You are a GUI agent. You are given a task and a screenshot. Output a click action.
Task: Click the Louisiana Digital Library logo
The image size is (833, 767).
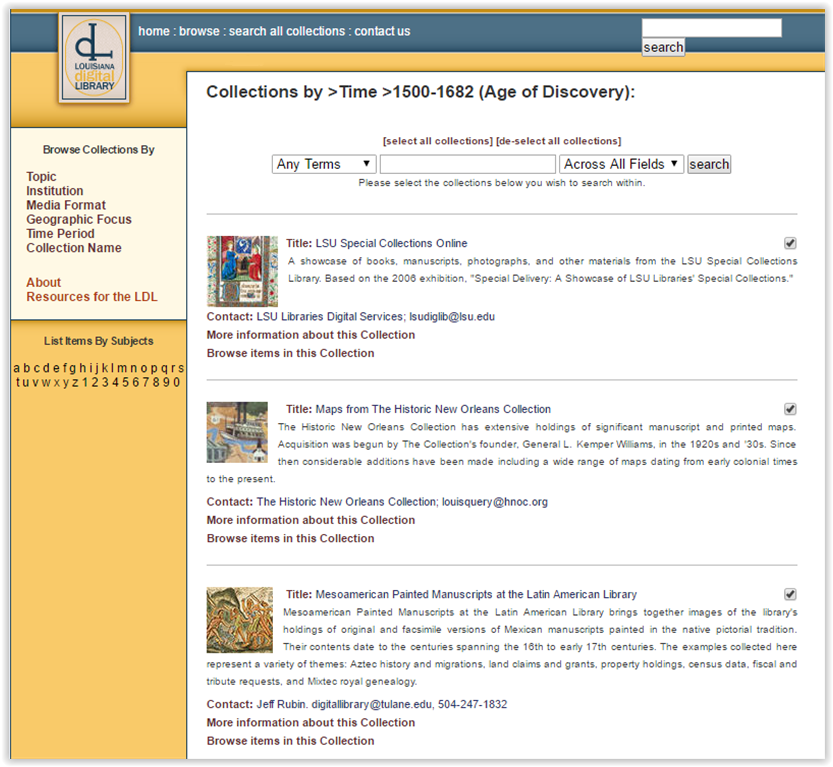[x=94, y=58]
